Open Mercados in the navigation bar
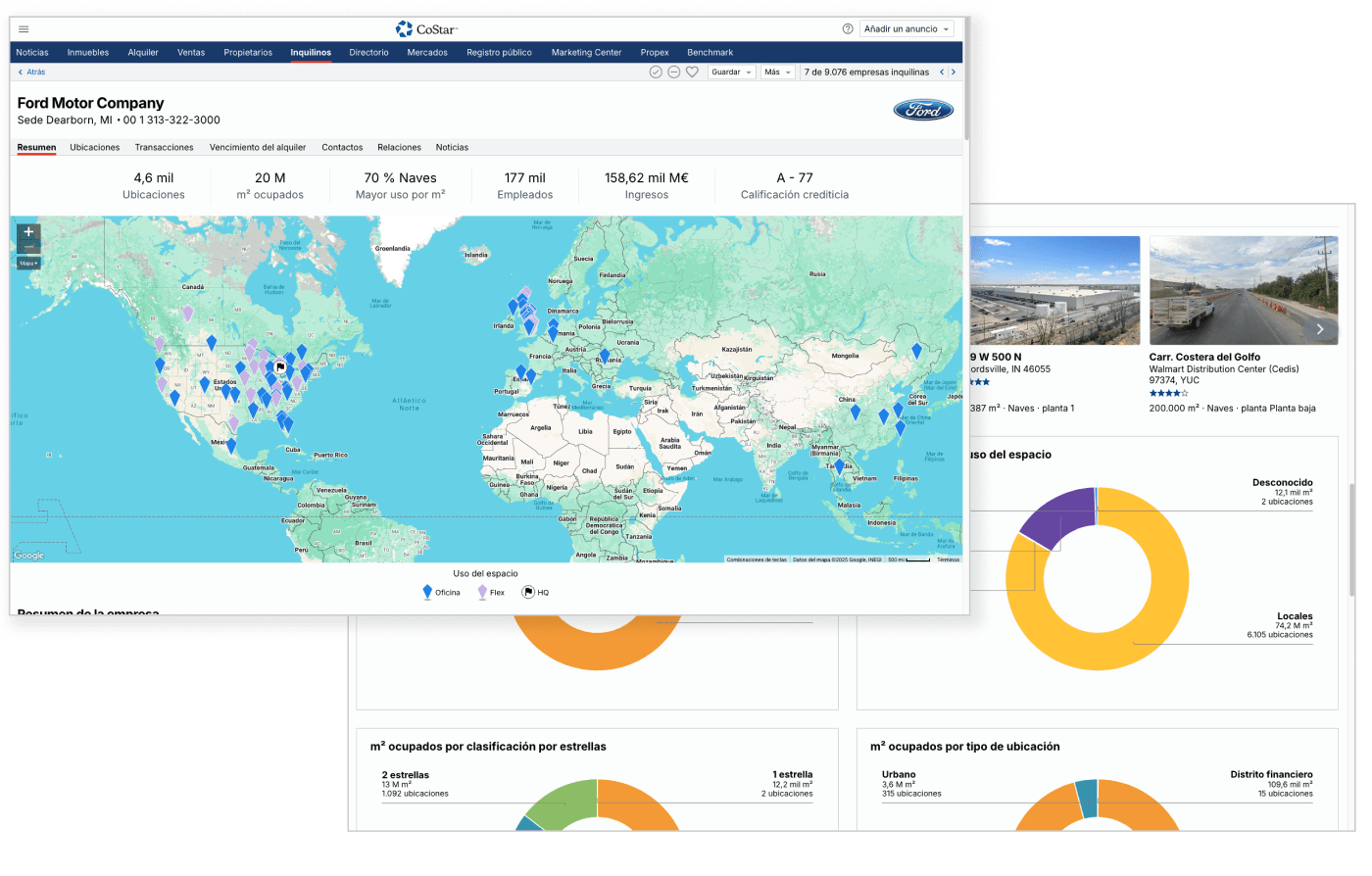 coord(427,53)
